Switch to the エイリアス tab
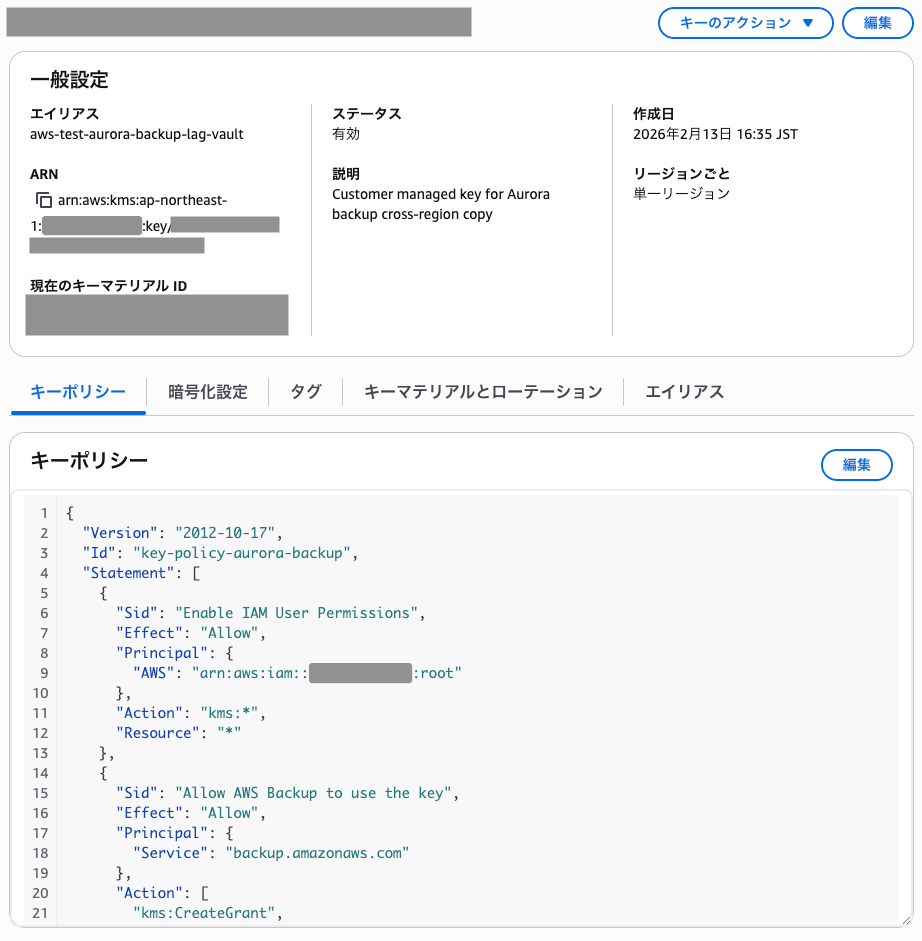Image resolution: width=922 pixels, height=941 pixels. (684, 391)
